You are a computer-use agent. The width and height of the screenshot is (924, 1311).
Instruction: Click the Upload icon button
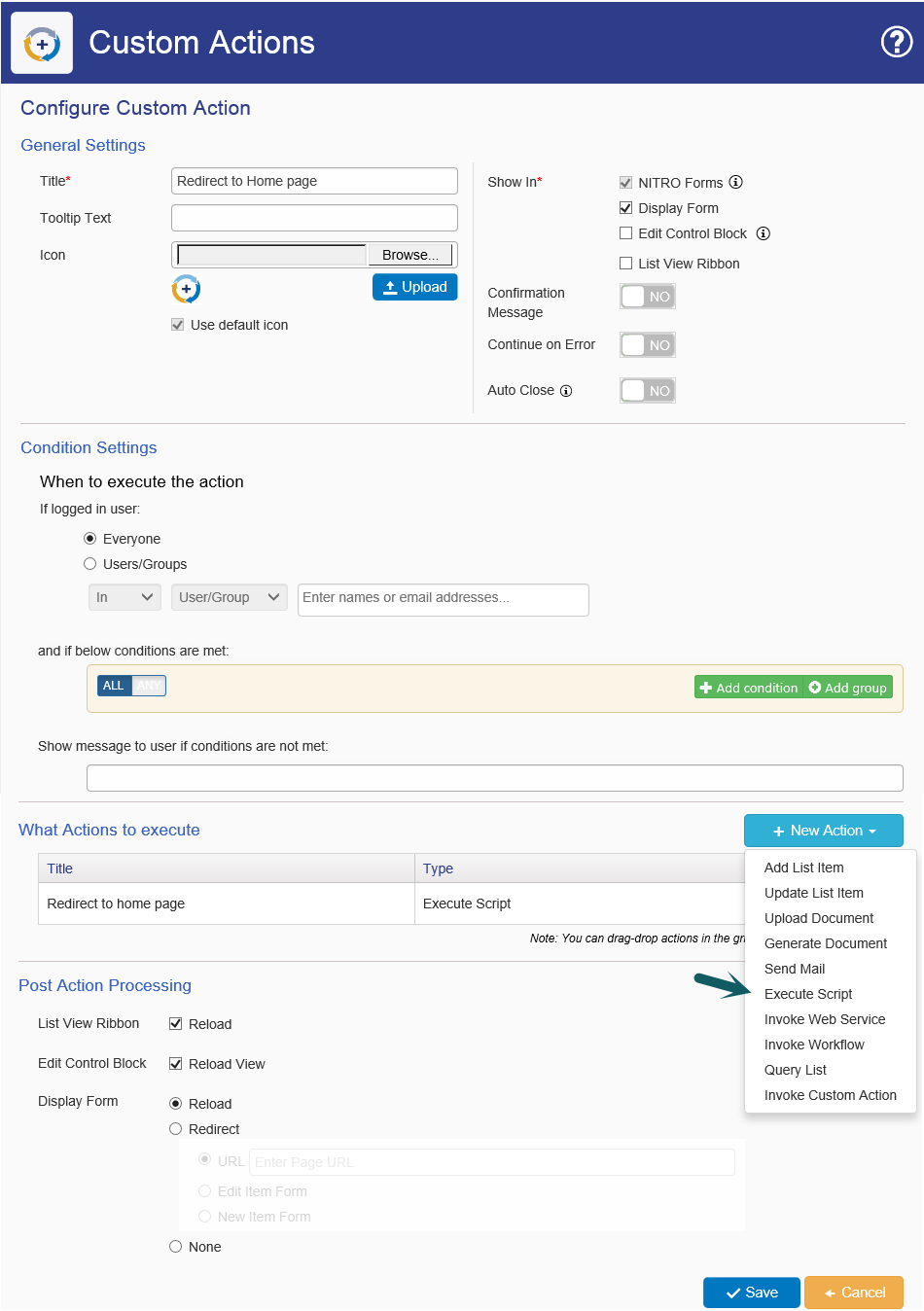[415, 287]
